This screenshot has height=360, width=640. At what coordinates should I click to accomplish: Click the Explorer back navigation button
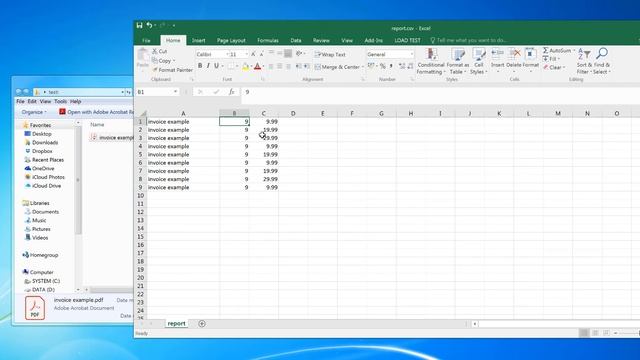pos(18,92)
